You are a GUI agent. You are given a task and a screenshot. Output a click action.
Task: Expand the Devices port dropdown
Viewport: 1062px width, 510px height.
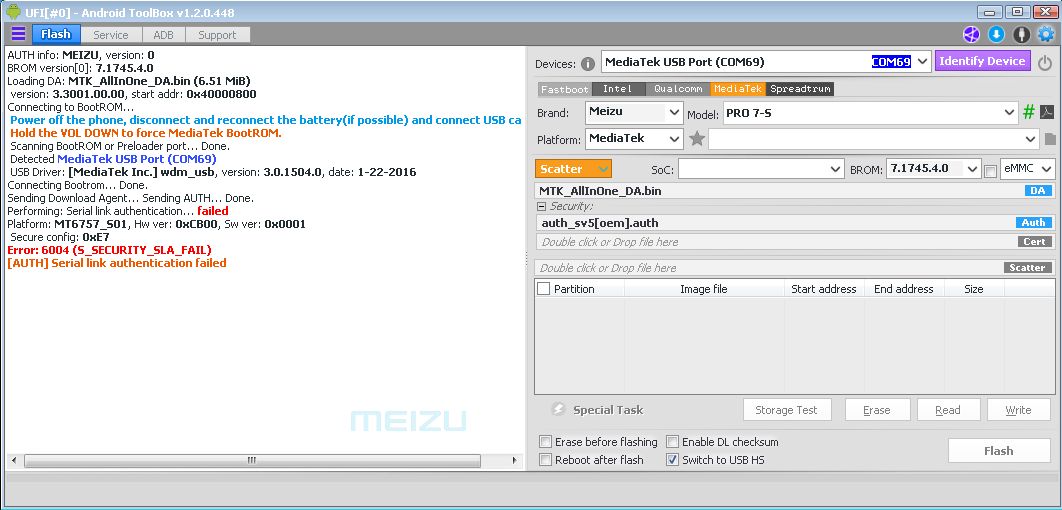(922, 62)
